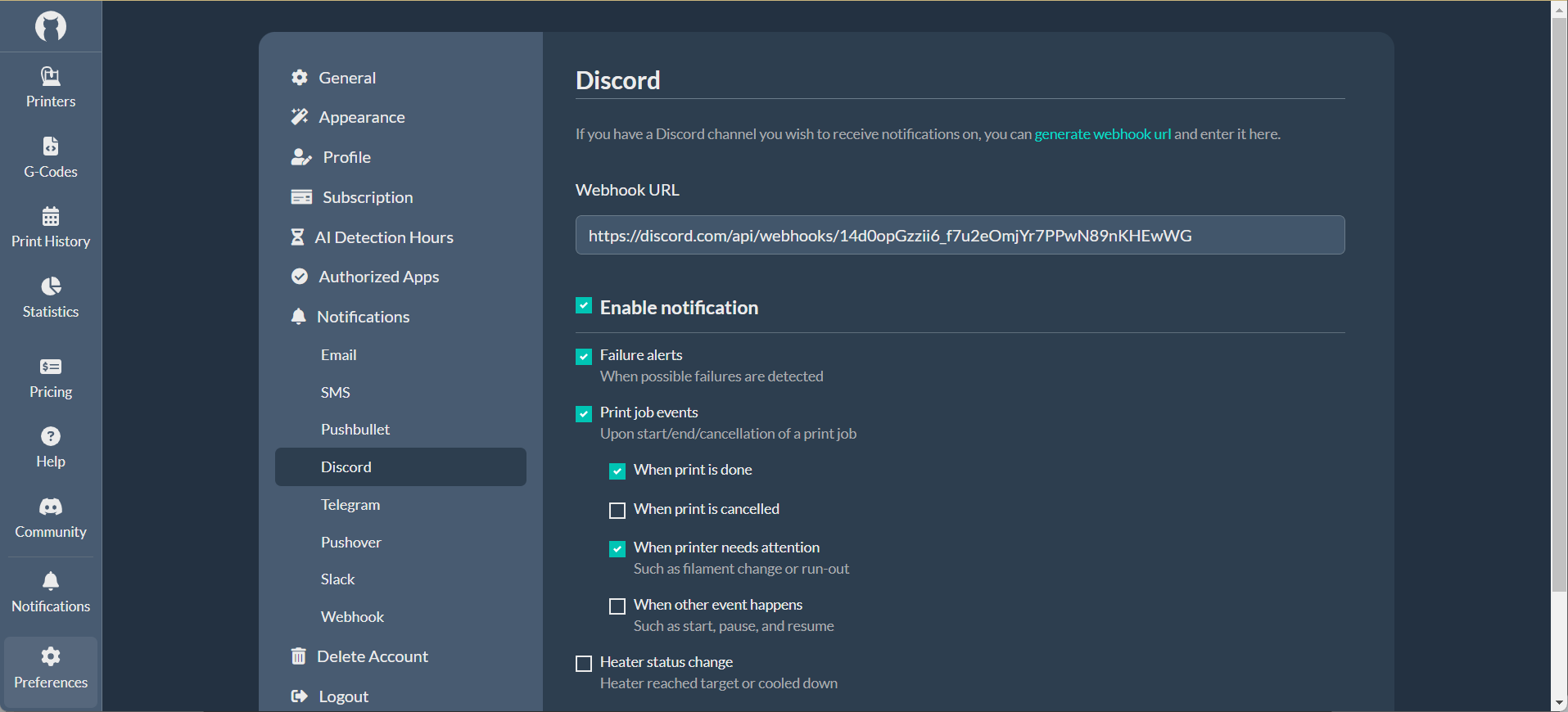Click the Print job events label
Screen dimensions: 1568x712
click(649, 412)
